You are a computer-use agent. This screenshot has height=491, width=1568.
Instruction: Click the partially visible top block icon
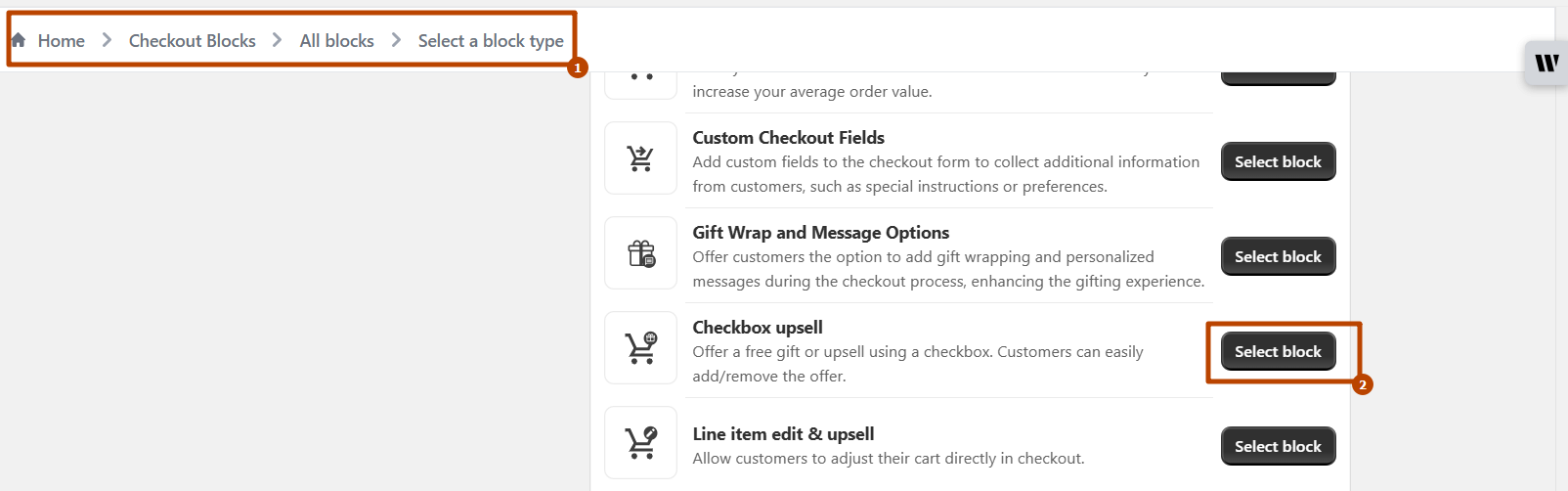(x=641, y=80)
